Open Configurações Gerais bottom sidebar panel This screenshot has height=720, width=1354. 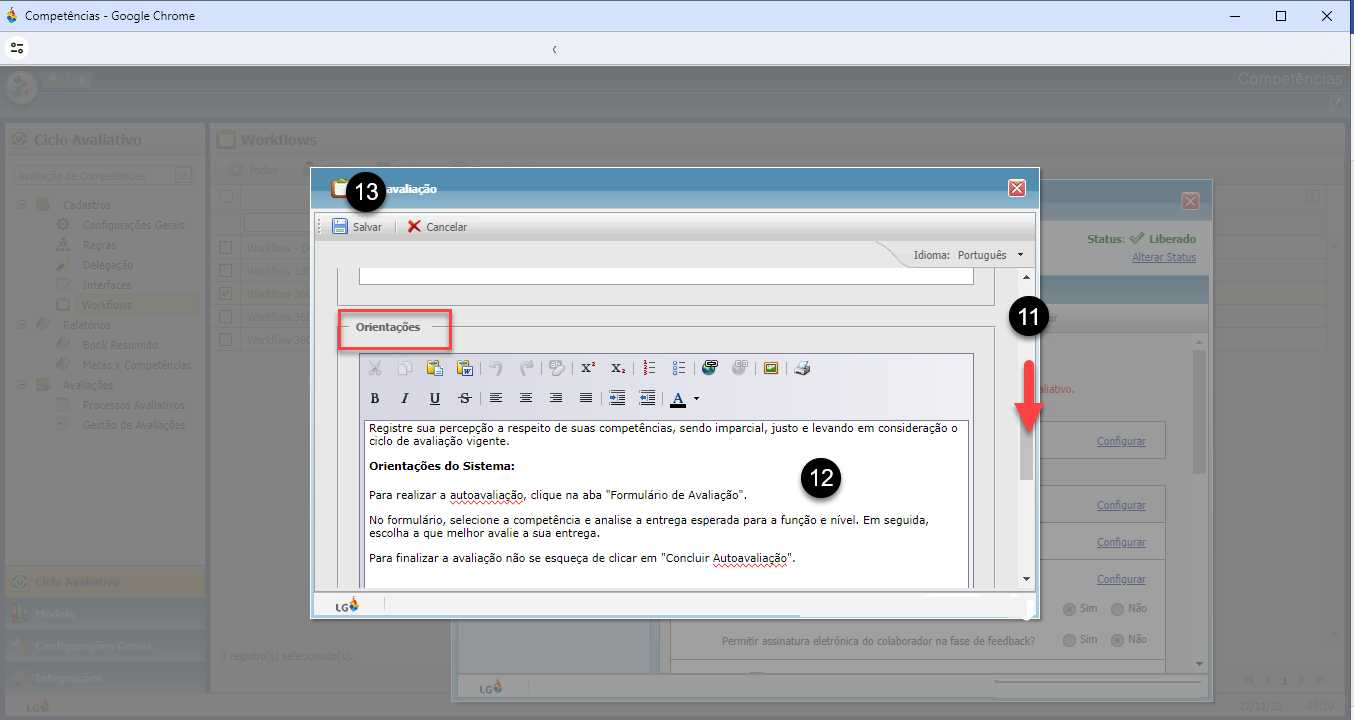(105, 646)
